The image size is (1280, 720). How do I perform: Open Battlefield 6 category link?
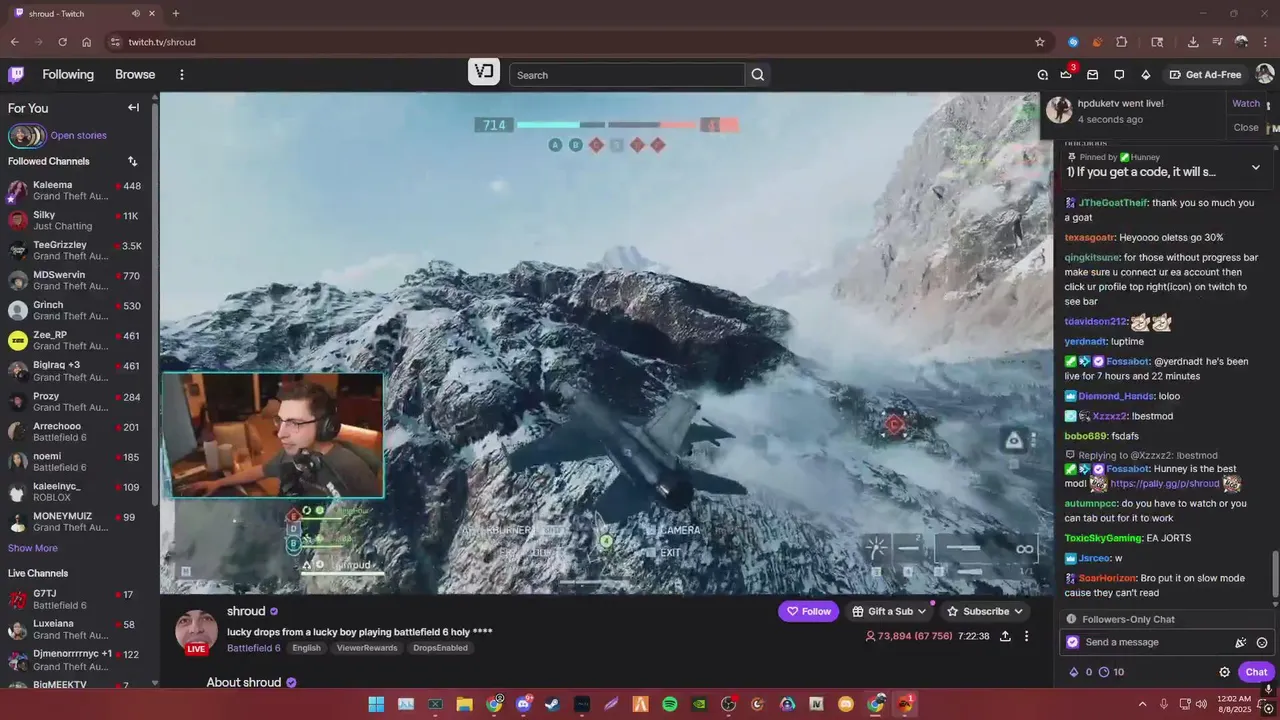[254, 648]
